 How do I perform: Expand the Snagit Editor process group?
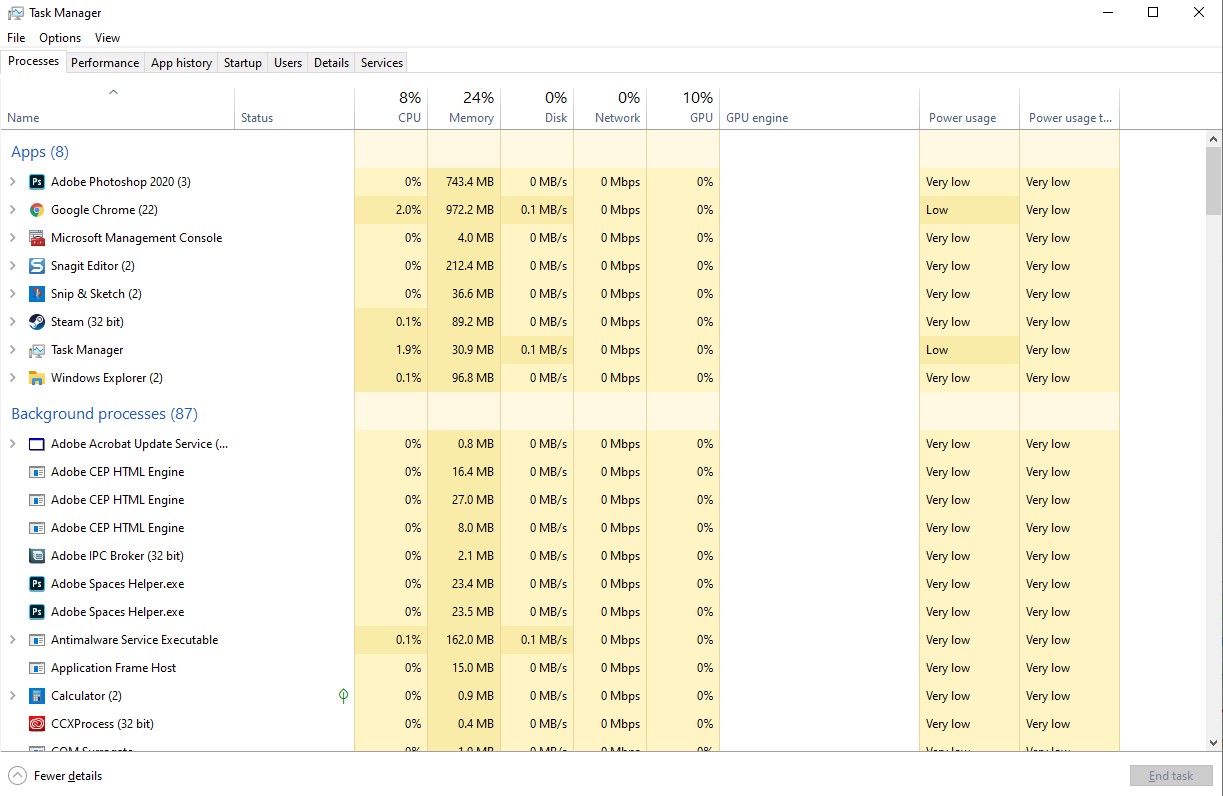tap(12, 266)
